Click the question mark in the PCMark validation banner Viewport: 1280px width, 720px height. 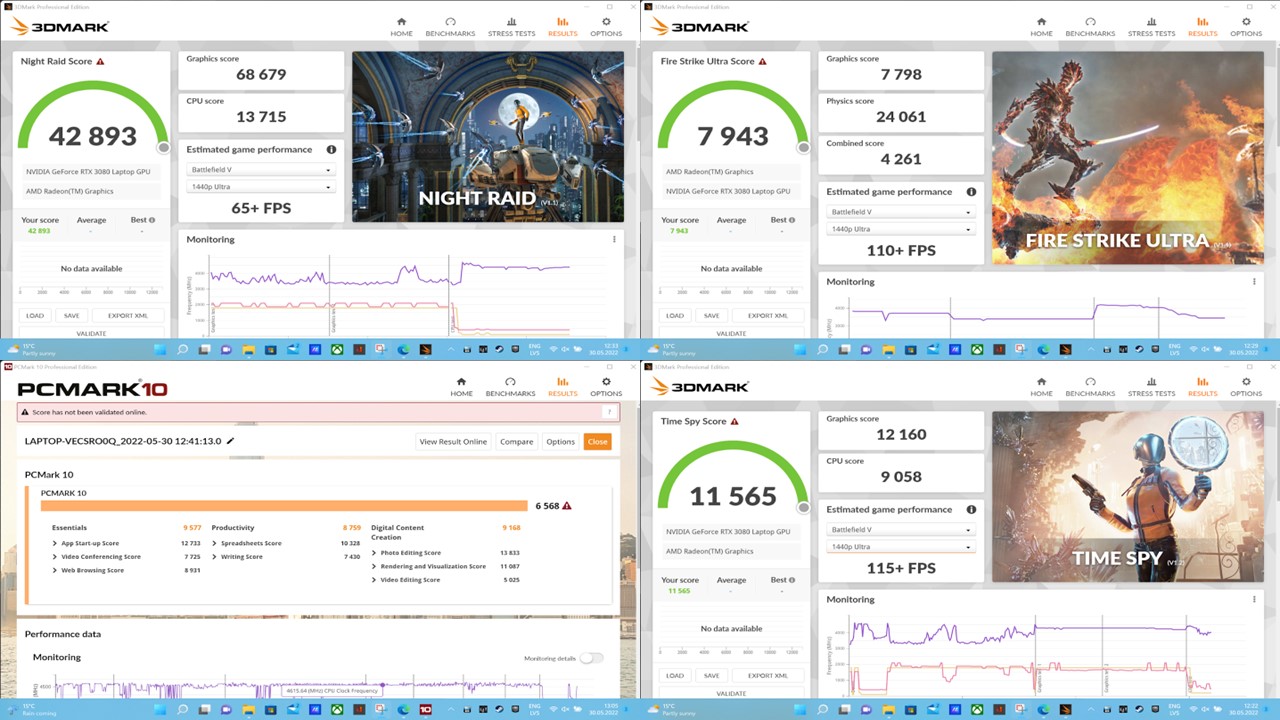click(x=608, y=411)
